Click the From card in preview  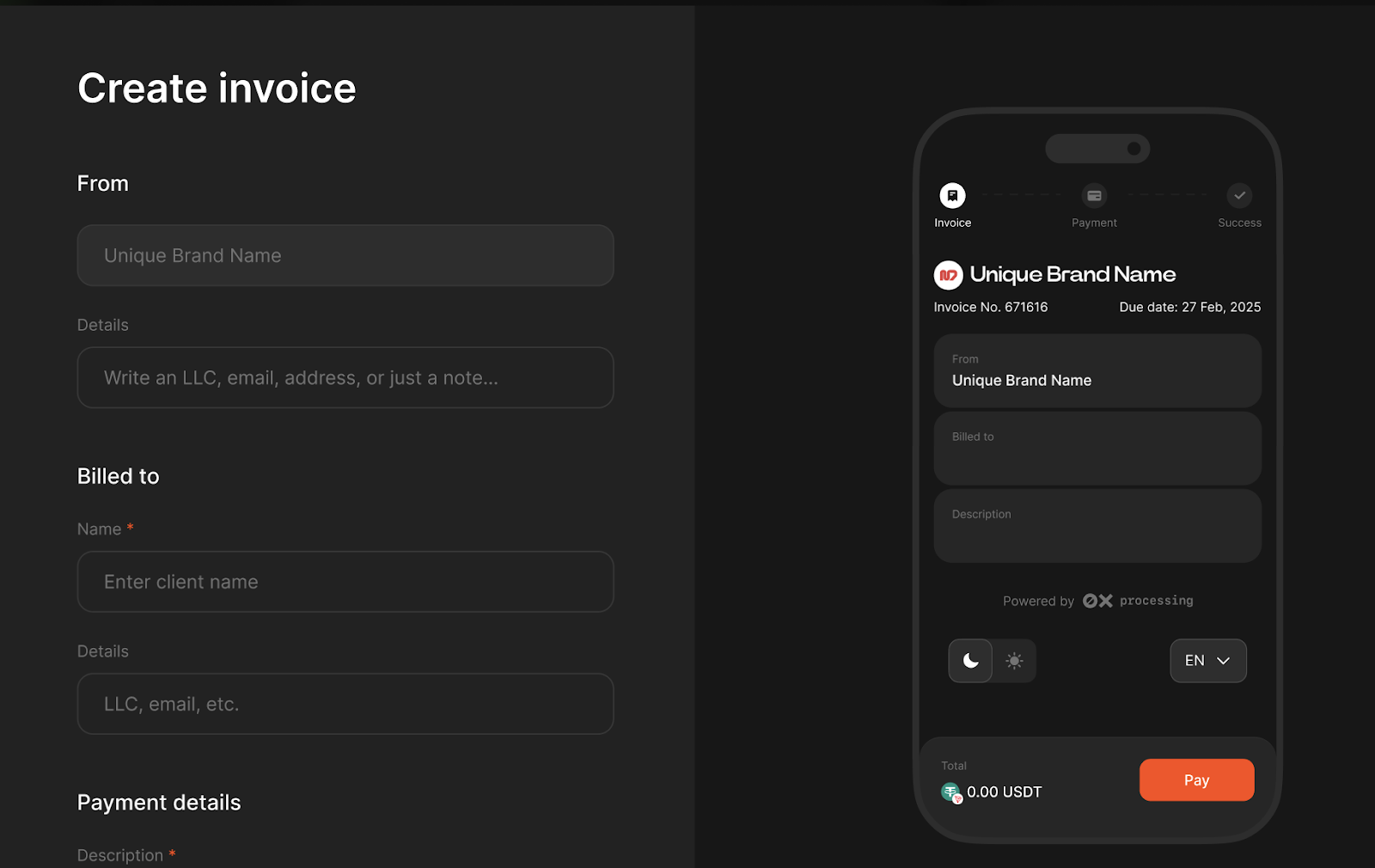(x=1097, y=370)
